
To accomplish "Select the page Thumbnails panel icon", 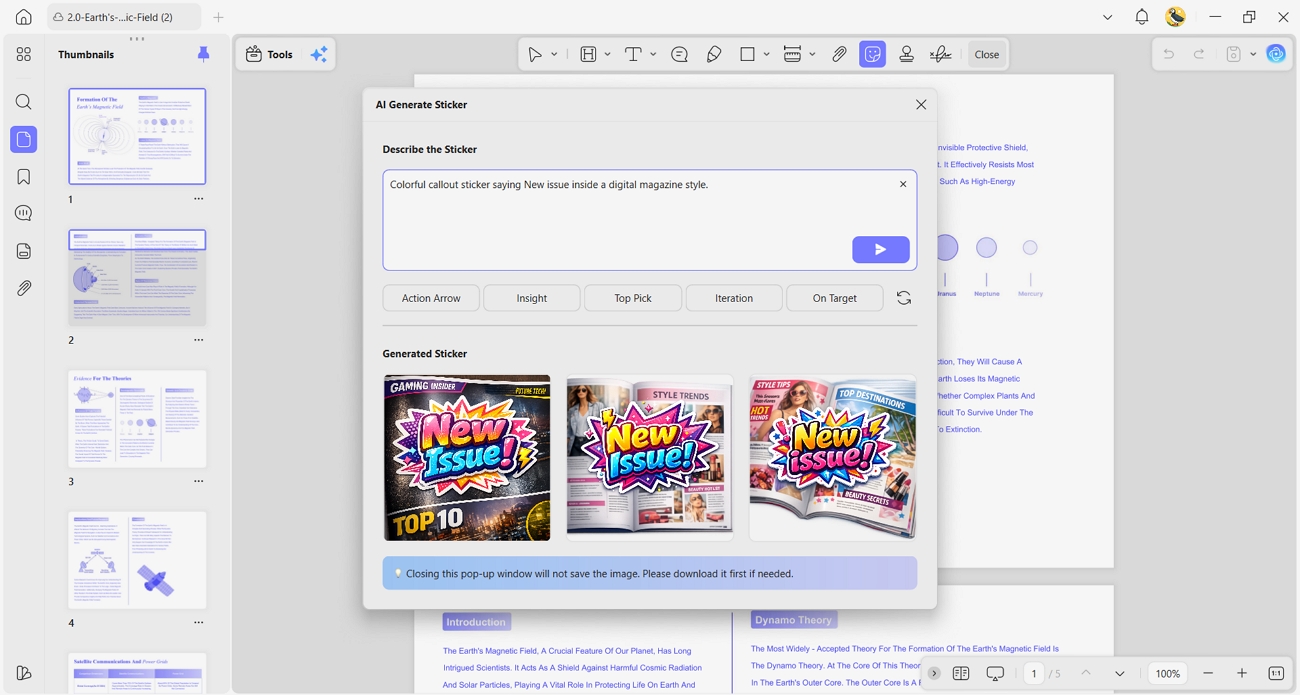I will [x=24, y=139].
